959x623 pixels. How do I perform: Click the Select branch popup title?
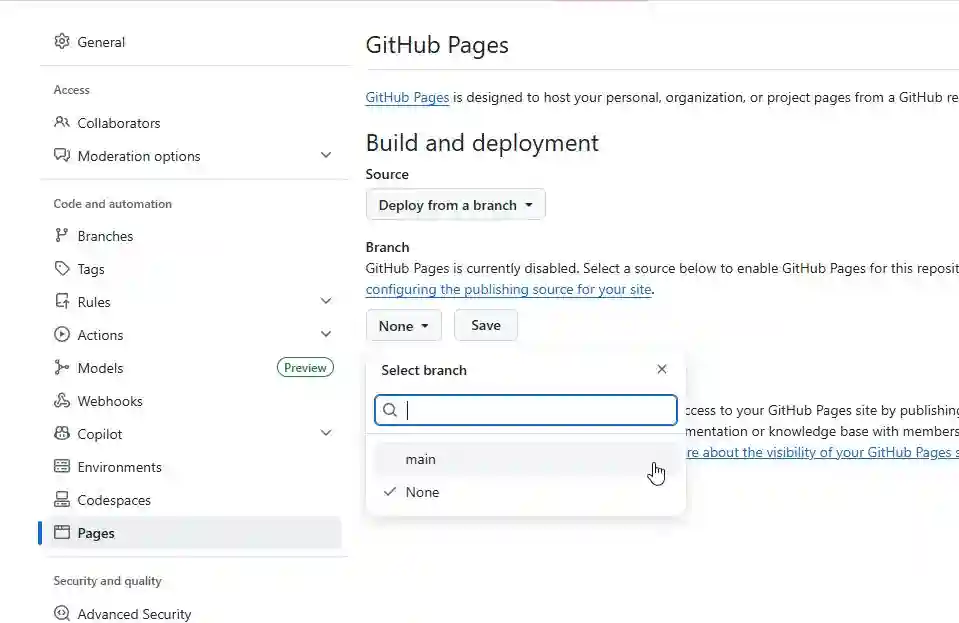click(424, 370)
